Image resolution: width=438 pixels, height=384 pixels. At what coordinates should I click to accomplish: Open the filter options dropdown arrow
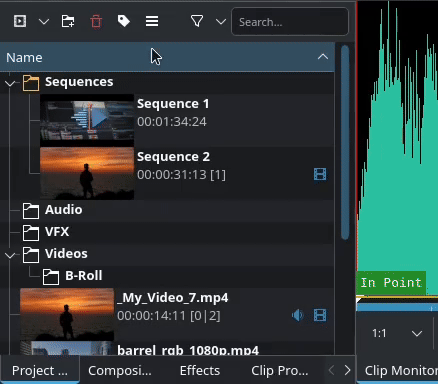221,22
